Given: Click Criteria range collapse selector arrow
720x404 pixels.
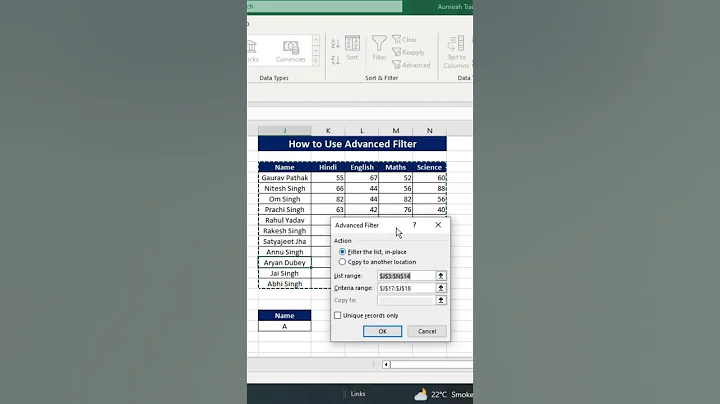Looking at the screenshot, I should point(440,288).
